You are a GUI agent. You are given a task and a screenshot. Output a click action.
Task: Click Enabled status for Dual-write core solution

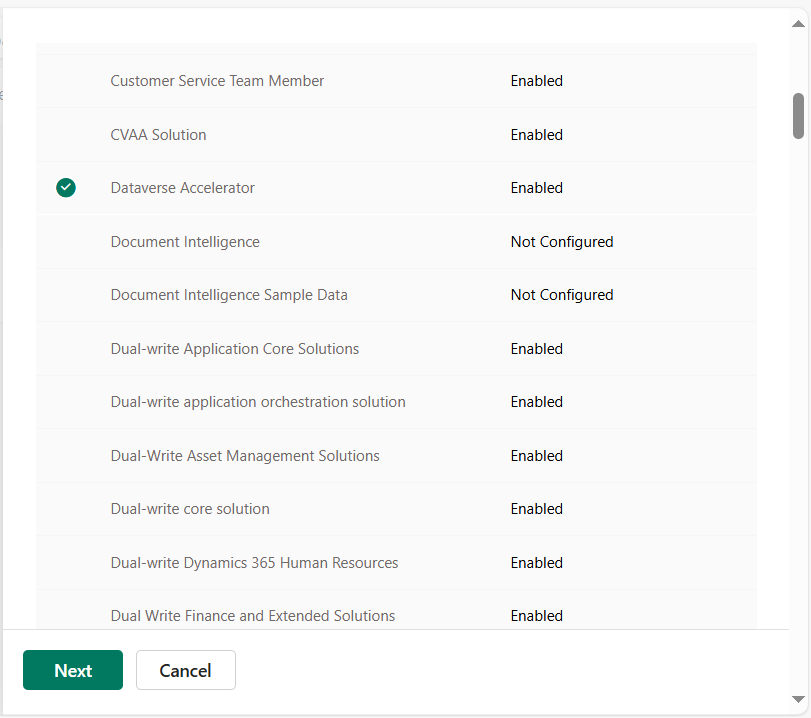coord(536,509)
